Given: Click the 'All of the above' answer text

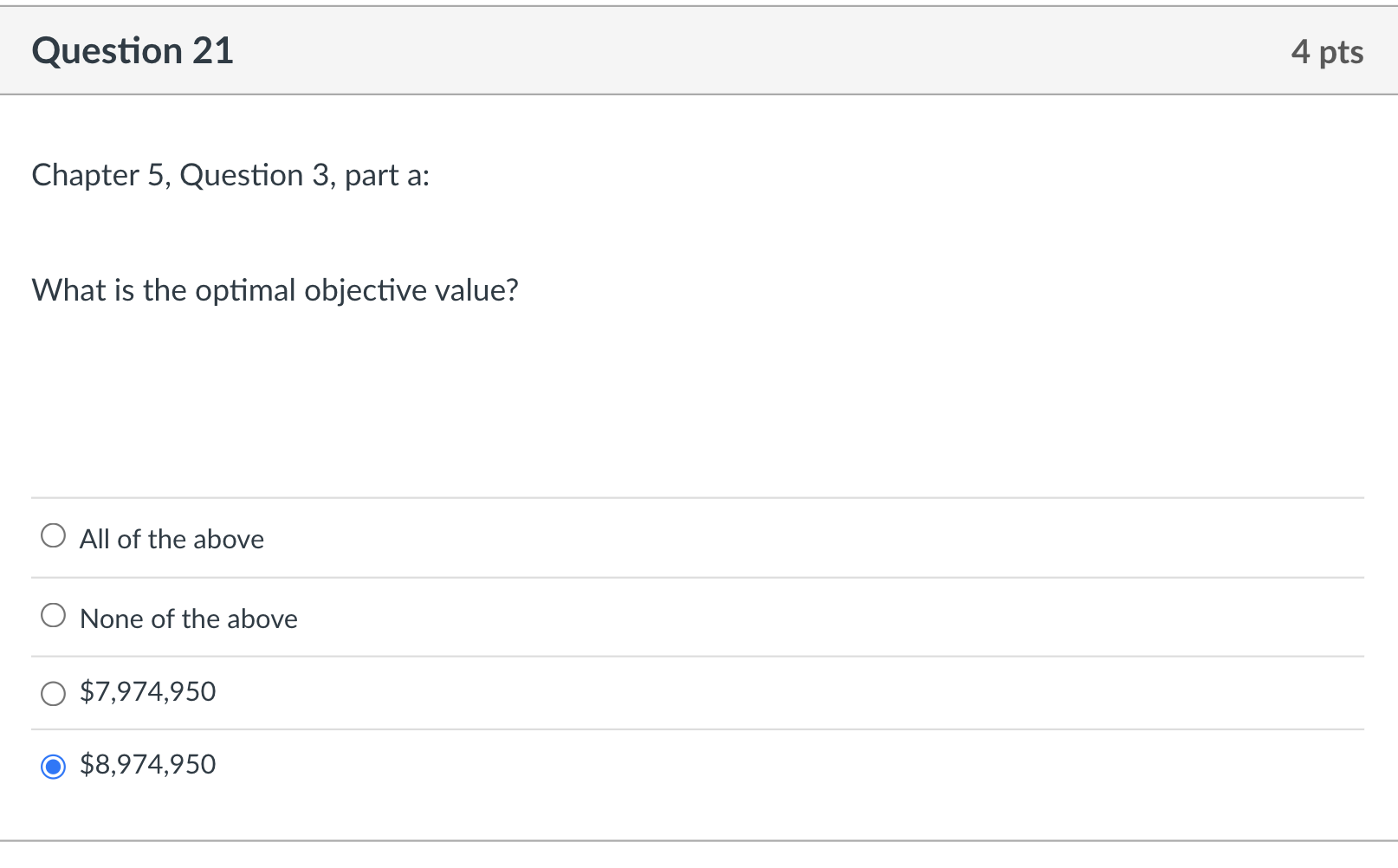Looking at the screenshot, I should click(172, 540).
